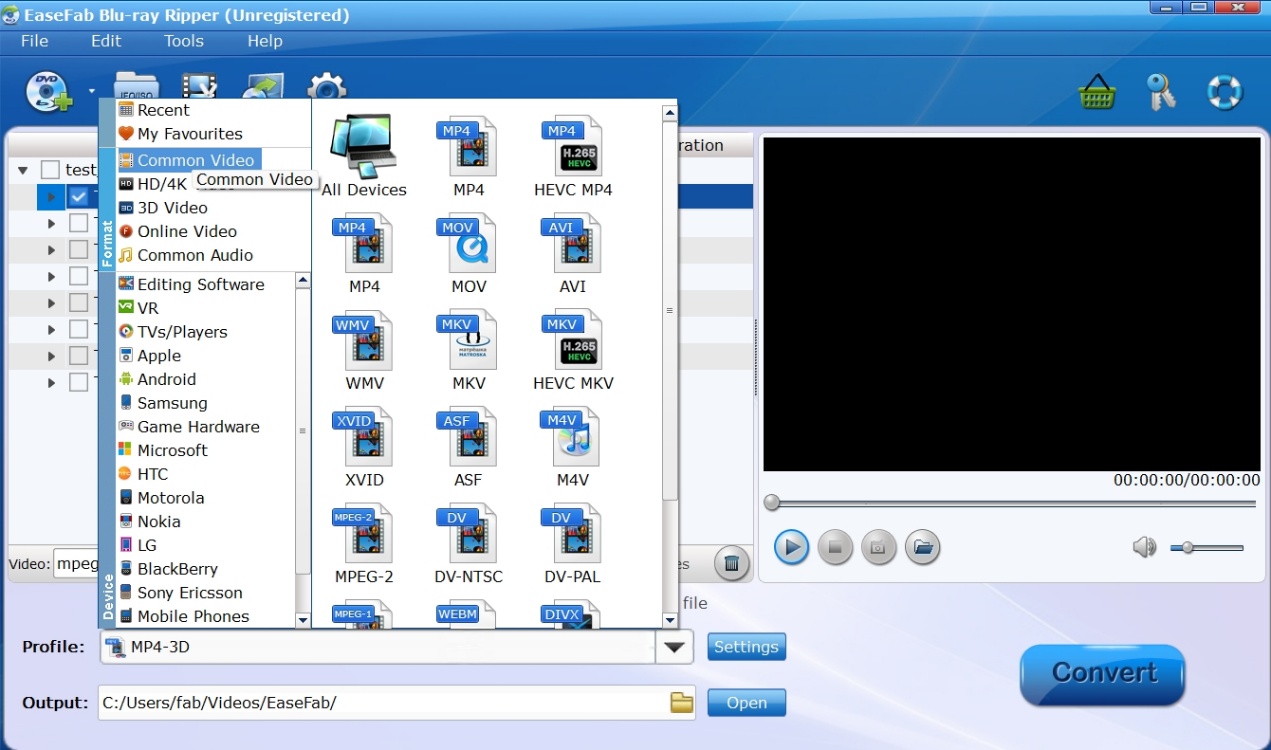The height and width of the screenshot is (750, 1271).
Task: Uncheck the first selected title checkbox
Action: coord(78,196)
